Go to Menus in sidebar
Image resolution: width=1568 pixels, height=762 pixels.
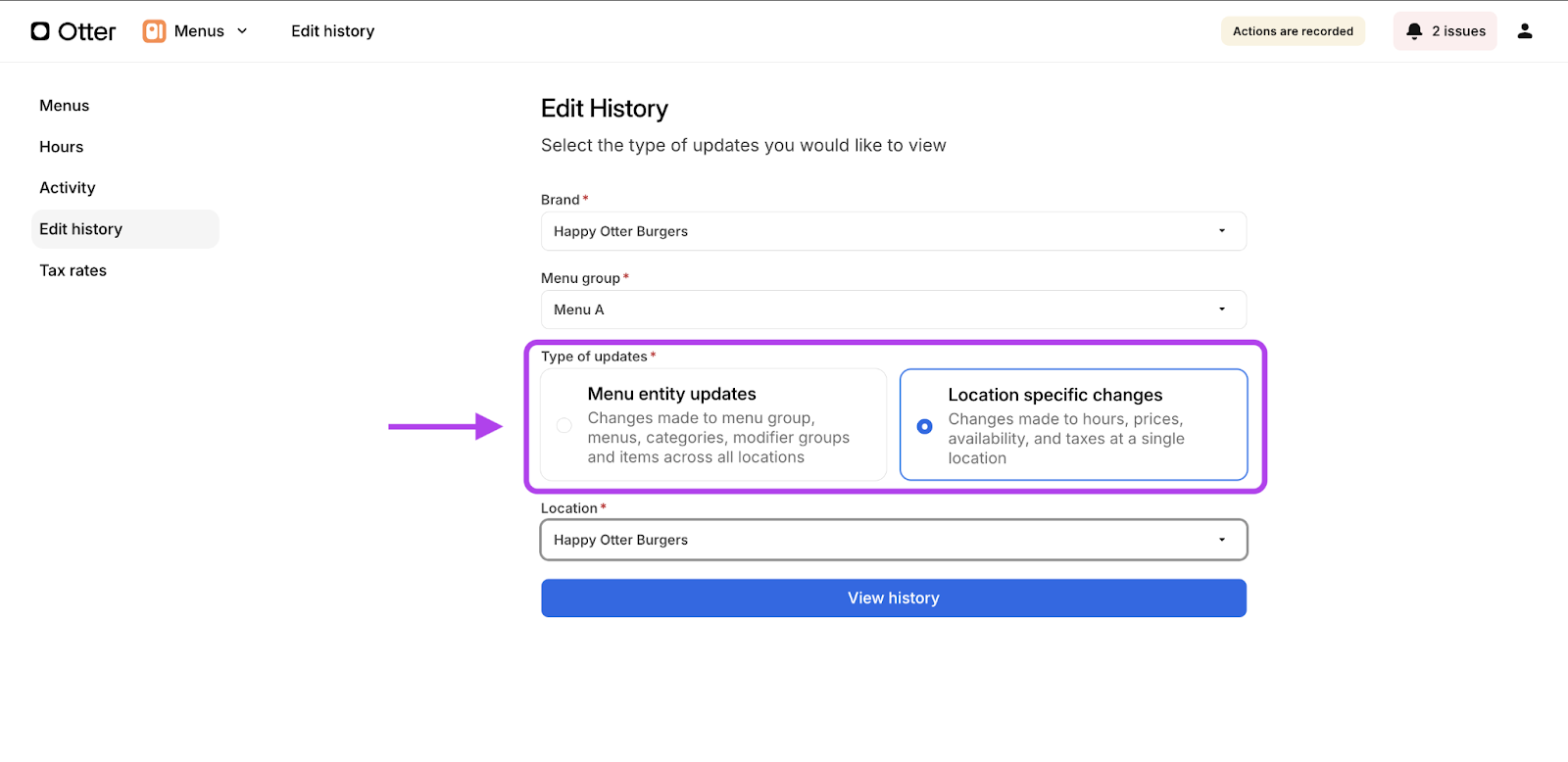pos(65,106)
